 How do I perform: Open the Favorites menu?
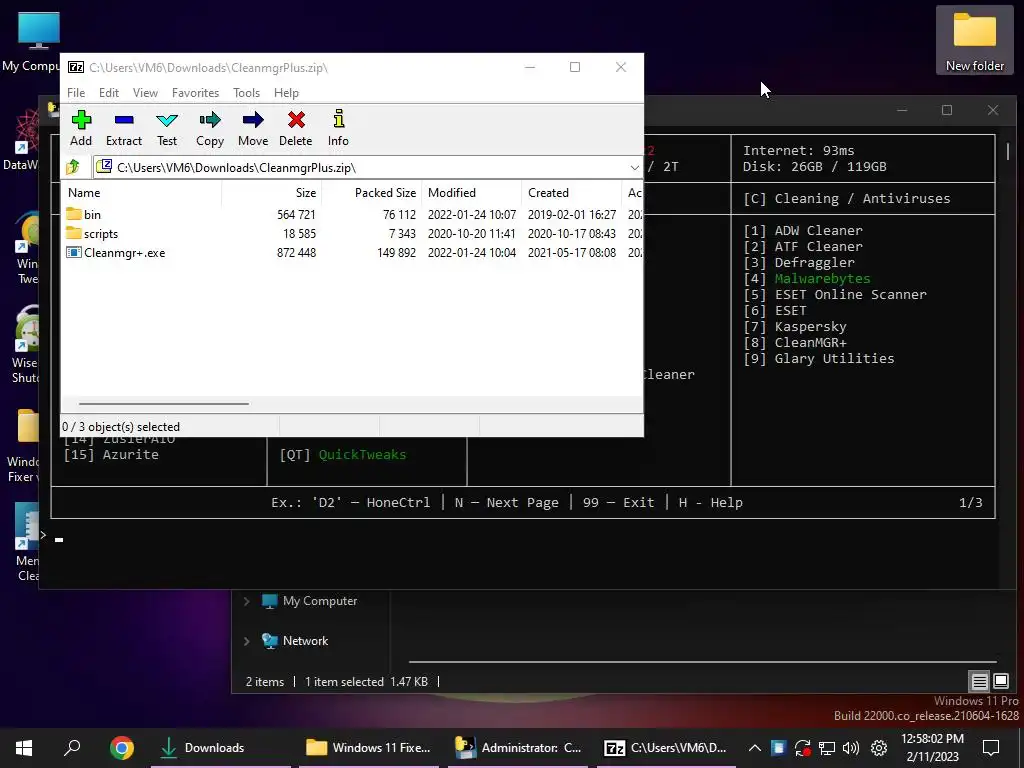[195, 93]
